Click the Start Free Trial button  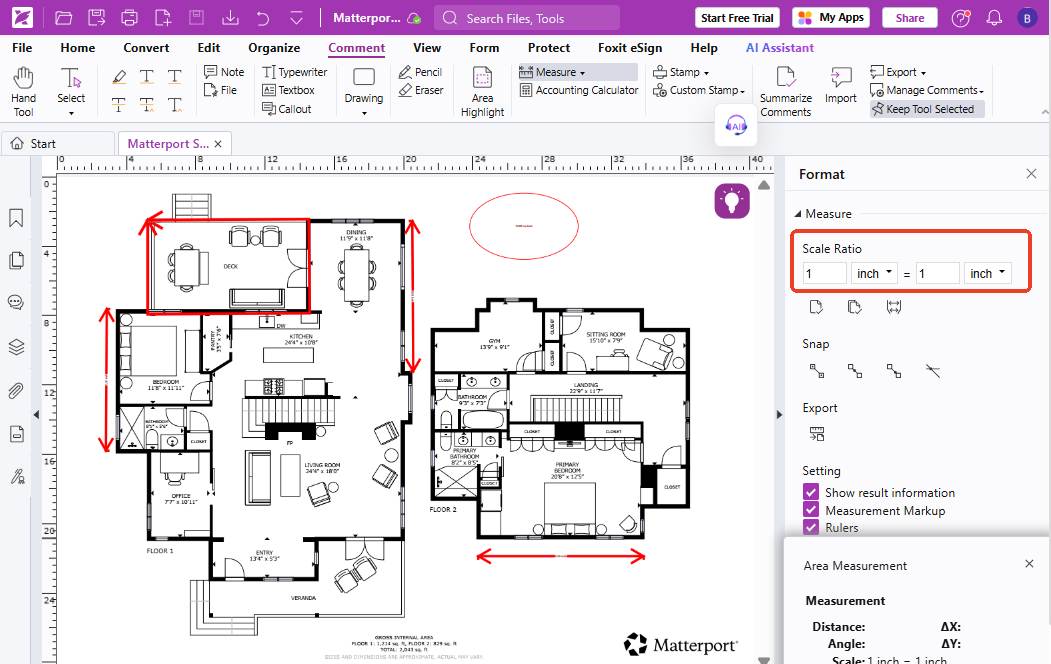[x=736, y=17]
